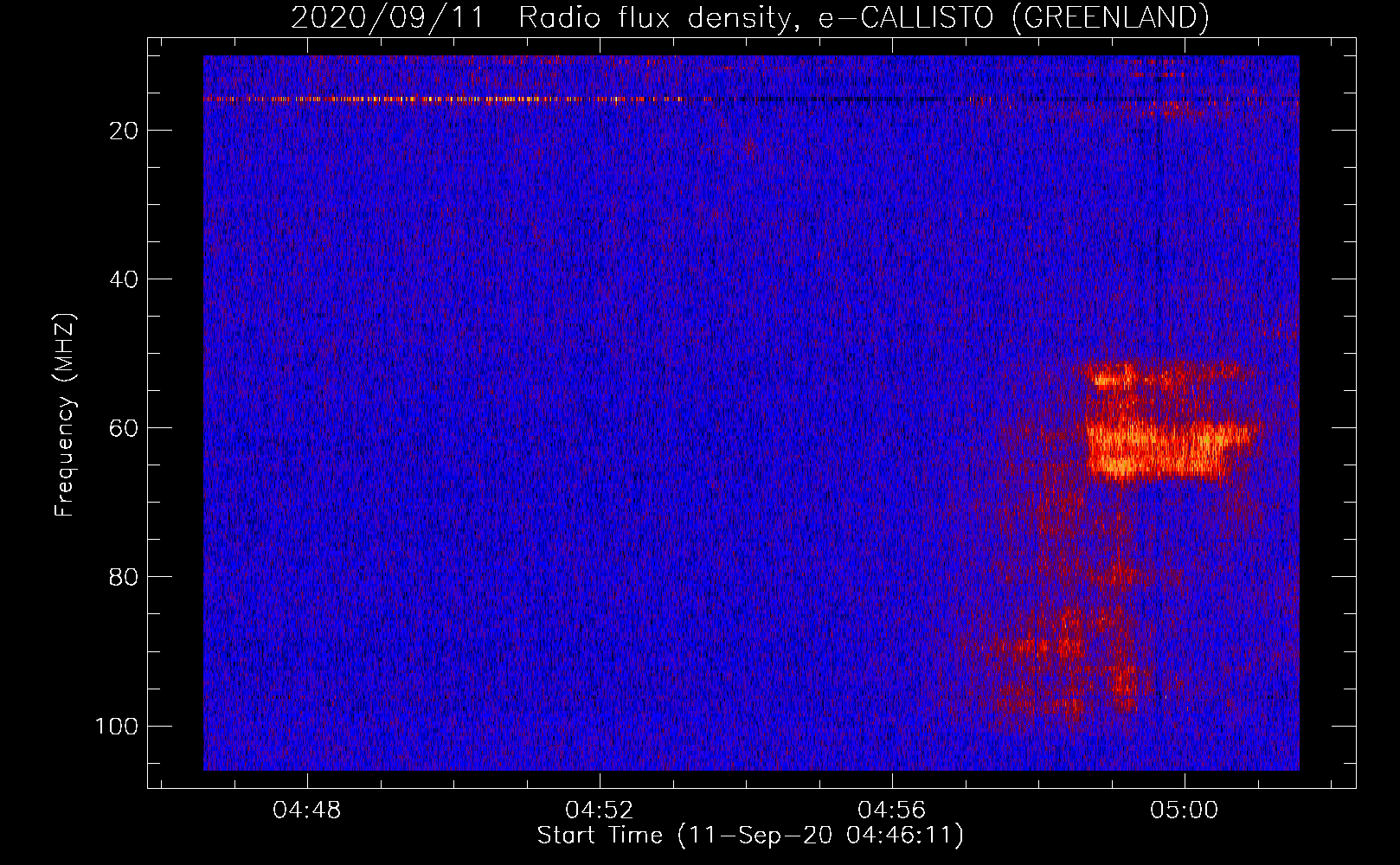
Task: Click the '60' frequency tick label
Action: (x=124, y=428)
